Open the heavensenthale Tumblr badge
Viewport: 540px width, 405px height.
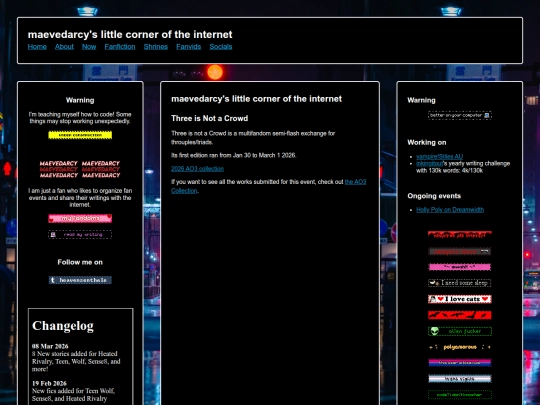tap(80, 280)
